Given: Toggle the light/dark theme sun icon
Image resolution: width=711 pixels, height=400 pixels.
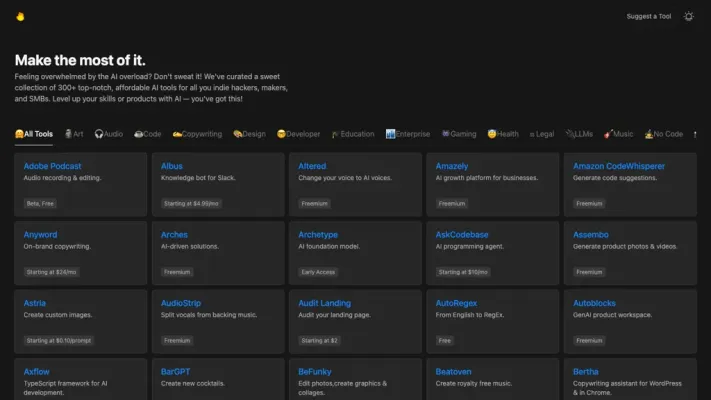Looking at the screenshot, I should 688,16.
